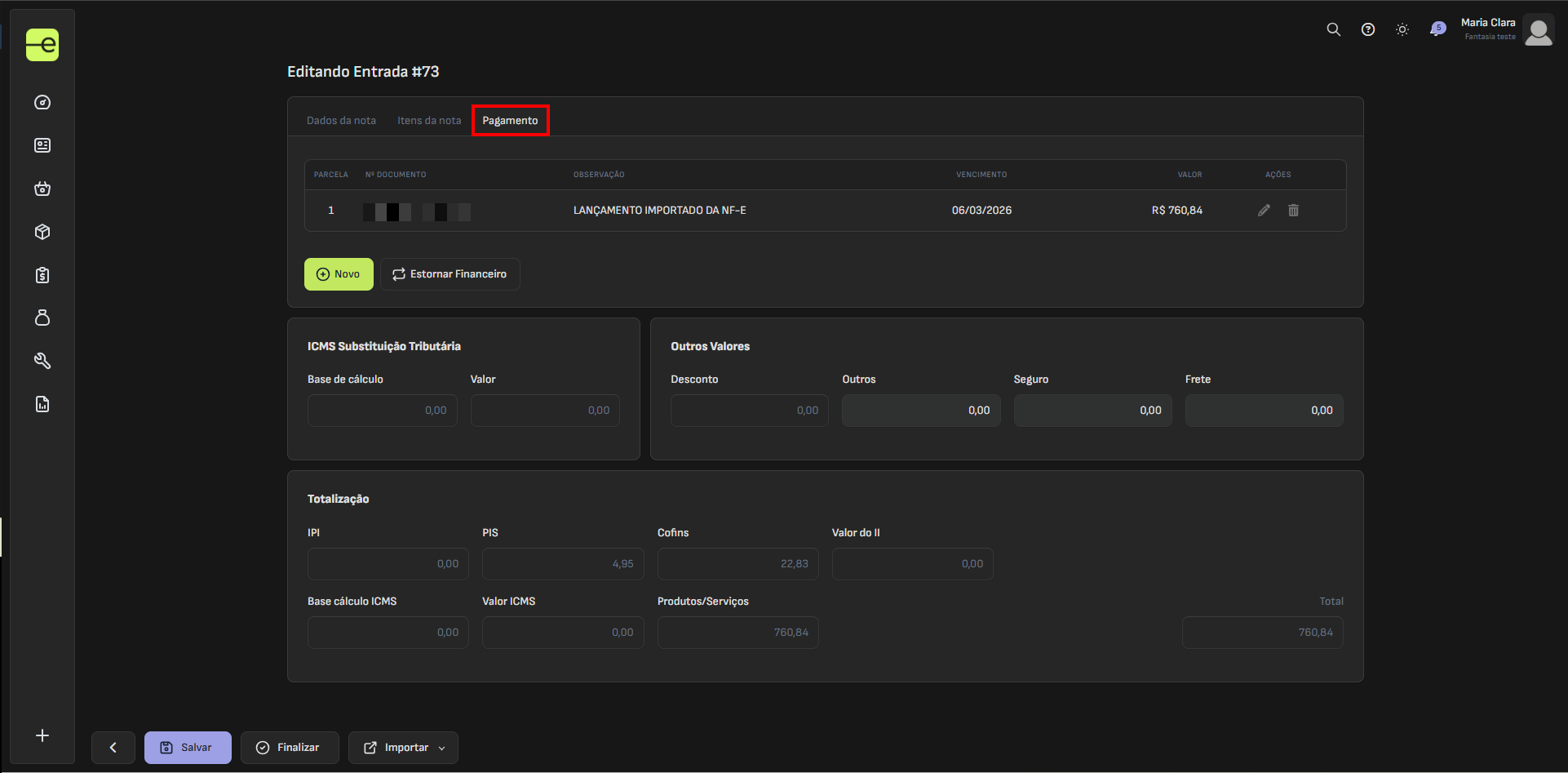
Task: Focus the IPI total field
Action: (388, 564)
